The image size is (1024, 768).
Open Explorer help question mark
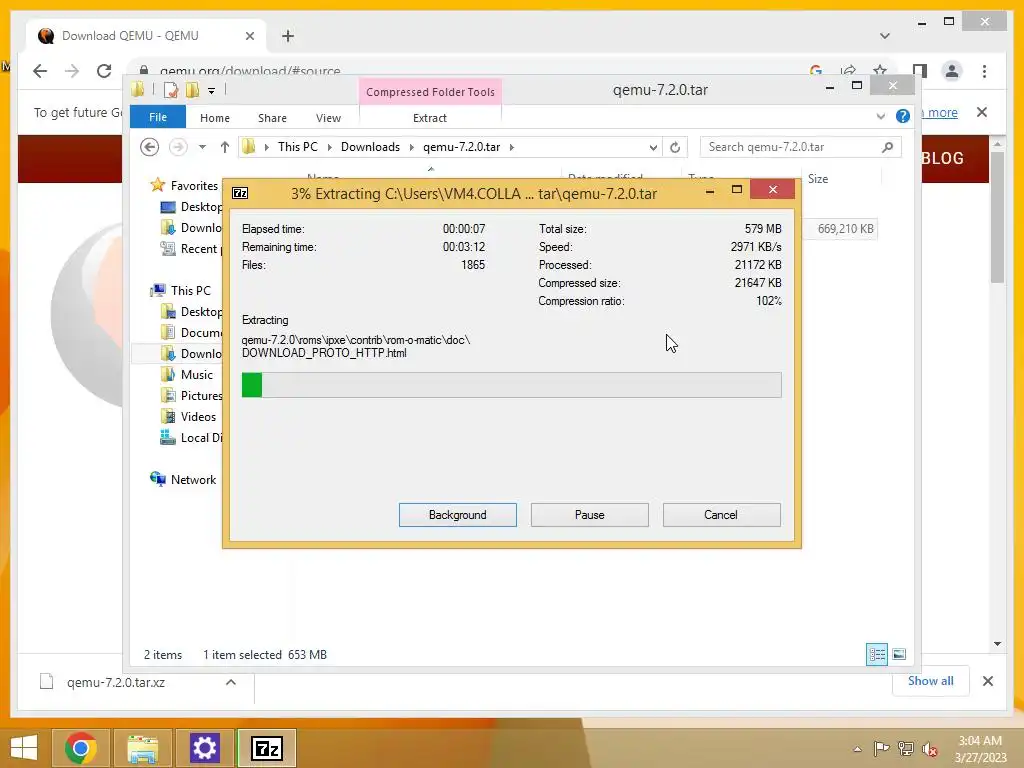pyautogui.click(x=903, y=116)
